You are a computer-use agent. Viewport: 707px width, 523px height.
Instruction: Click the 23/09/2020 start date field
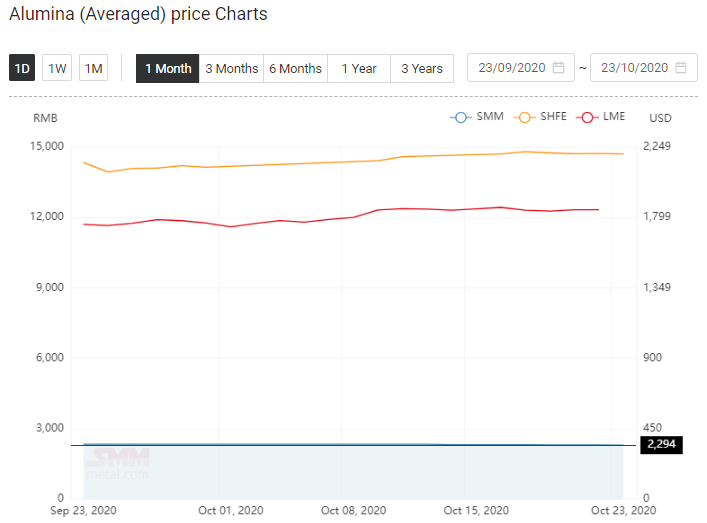(521, 68)
